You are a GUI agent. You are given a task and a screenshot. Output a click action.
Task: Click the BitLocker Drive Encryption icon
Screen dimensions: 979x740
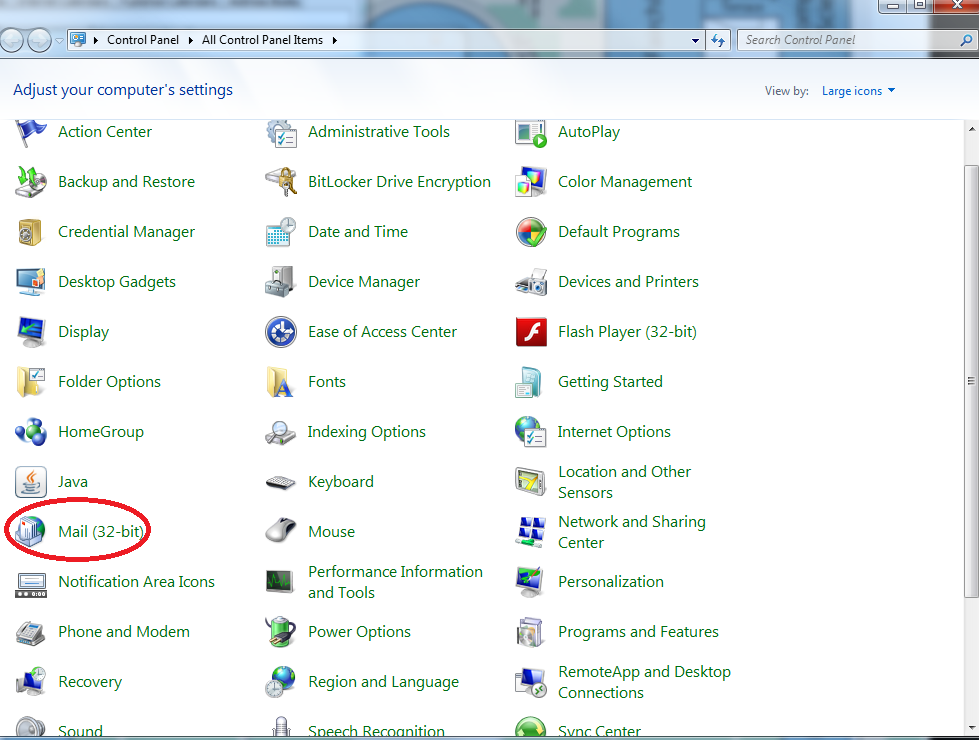pyautogui.click(x=281, y=182)
